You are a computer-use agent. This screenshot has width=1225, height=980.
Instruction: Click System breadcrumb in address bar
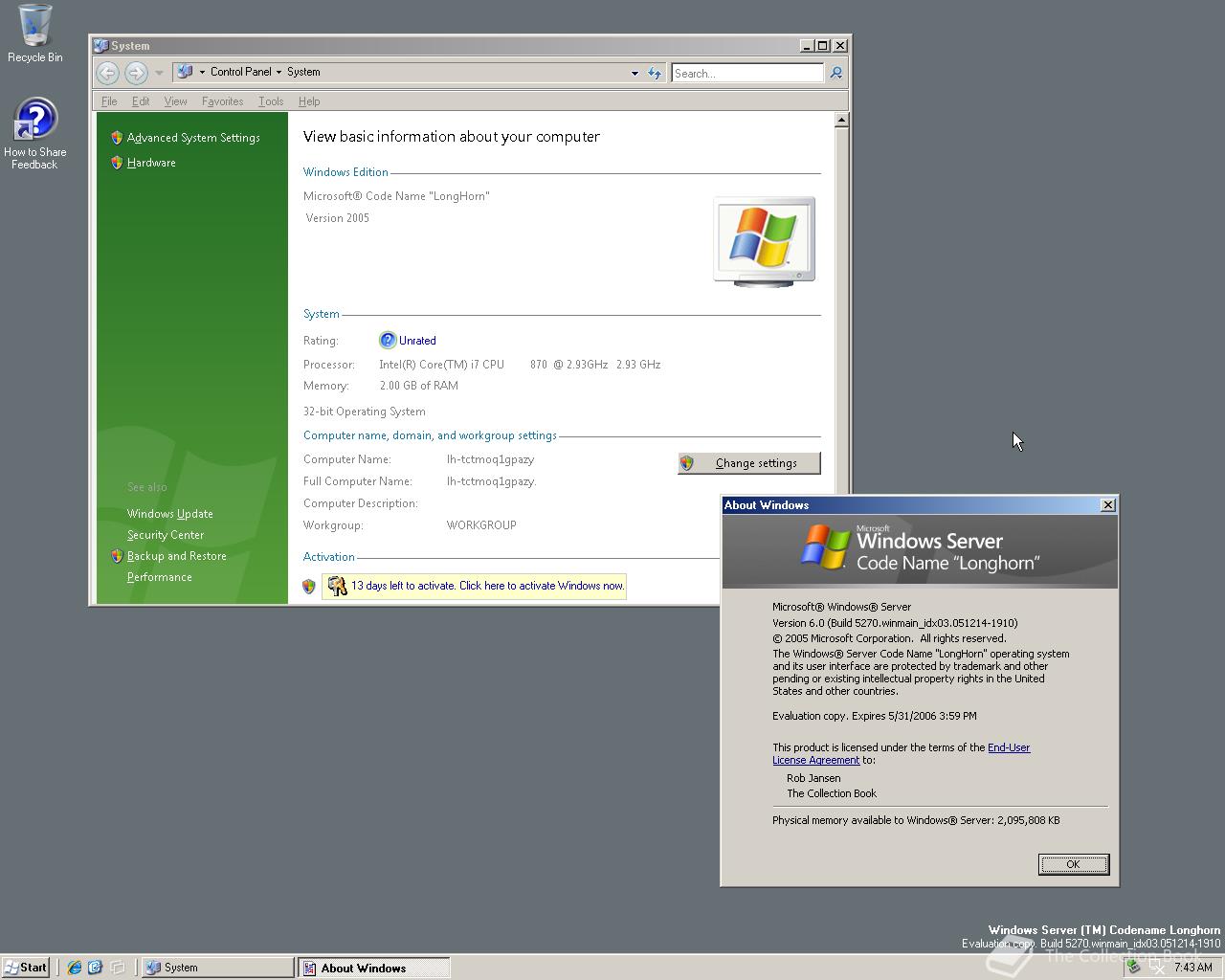tap(303, 72)
